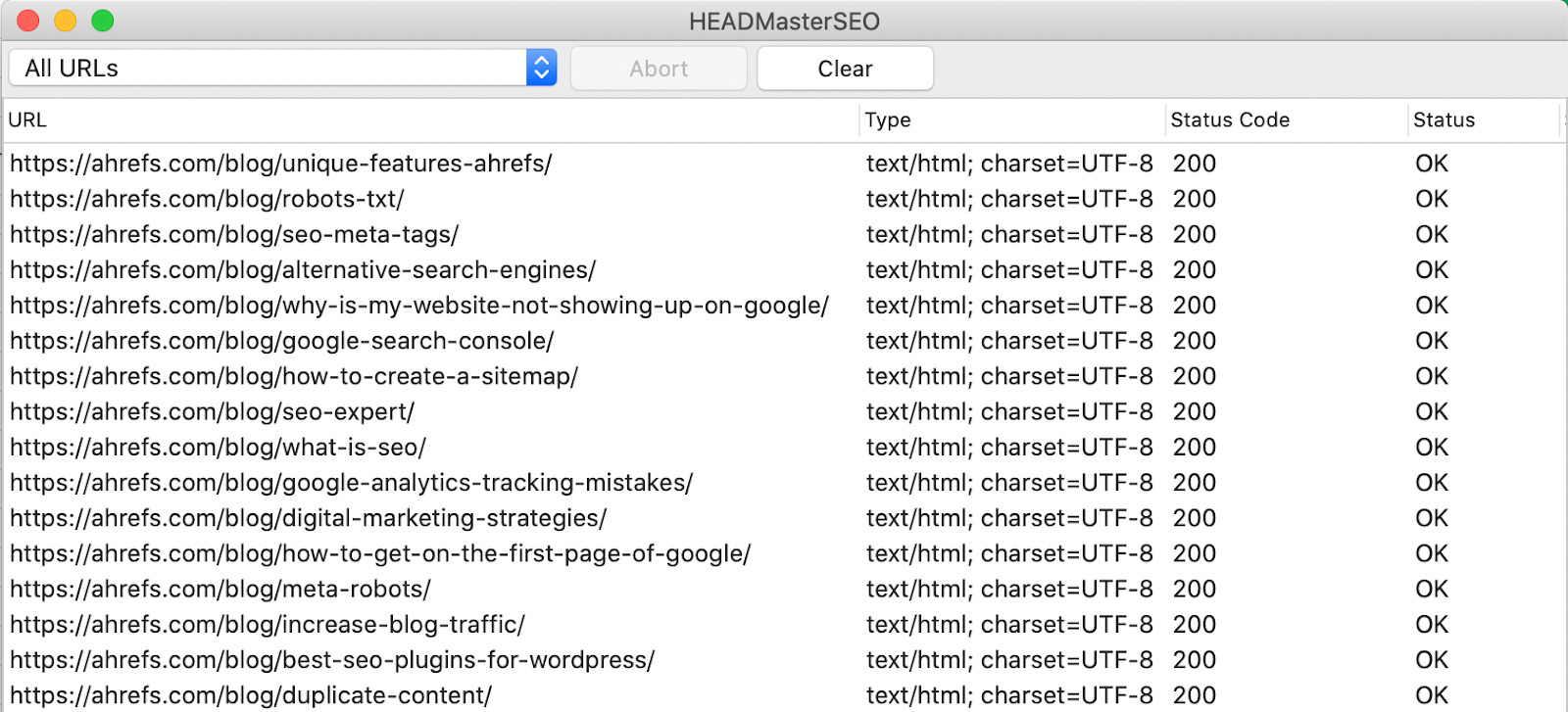Maximize window using the green button

103,21
